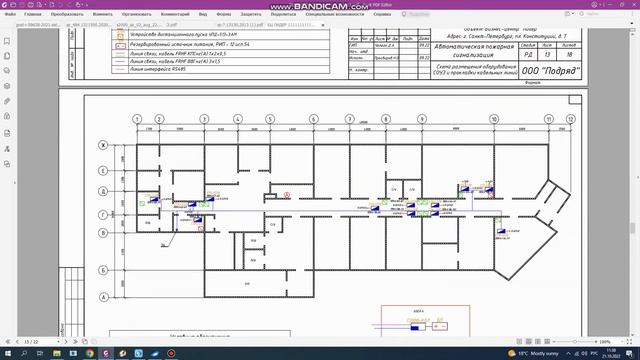
Task: Open the Комментарий ribbon tab
Action: pyautogui.click(x=175, y=14)
